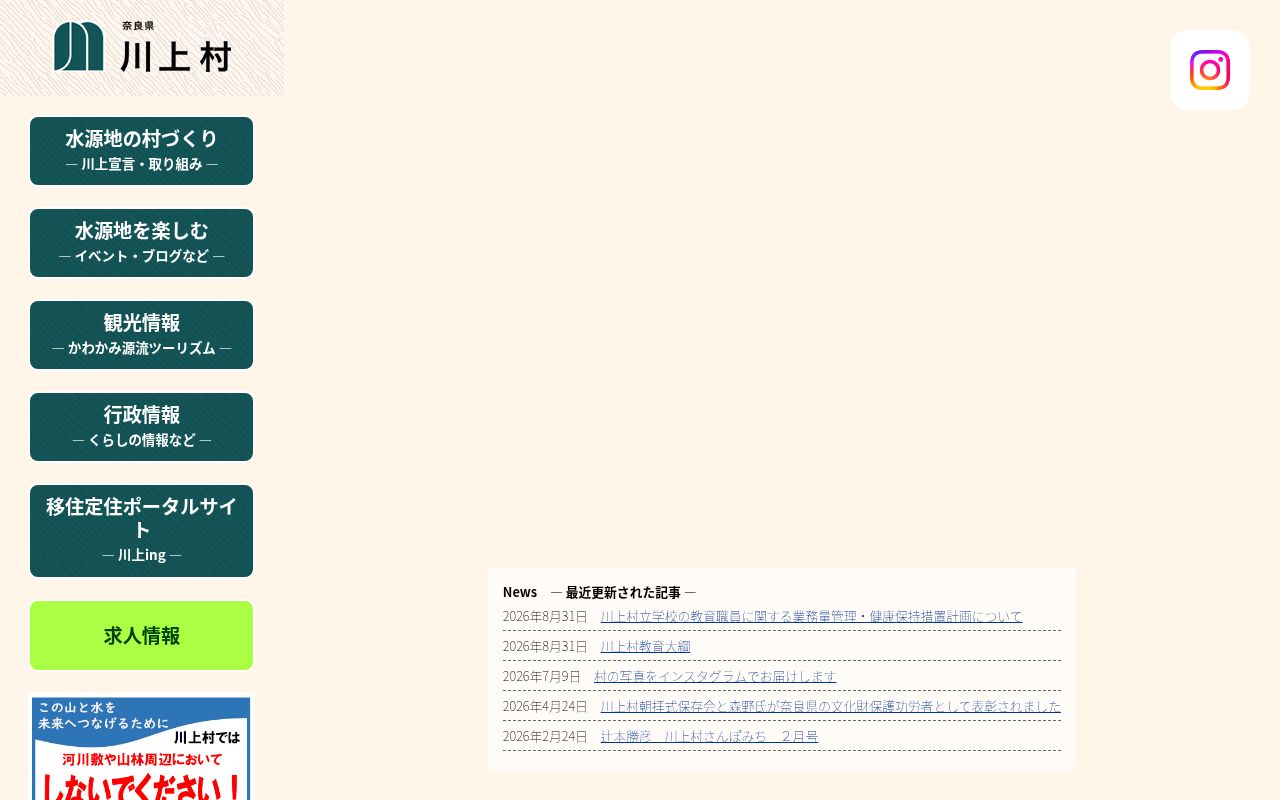The image size is (1280, 800).
Task: Open 求人情報 green button
Action: (141, 636)
